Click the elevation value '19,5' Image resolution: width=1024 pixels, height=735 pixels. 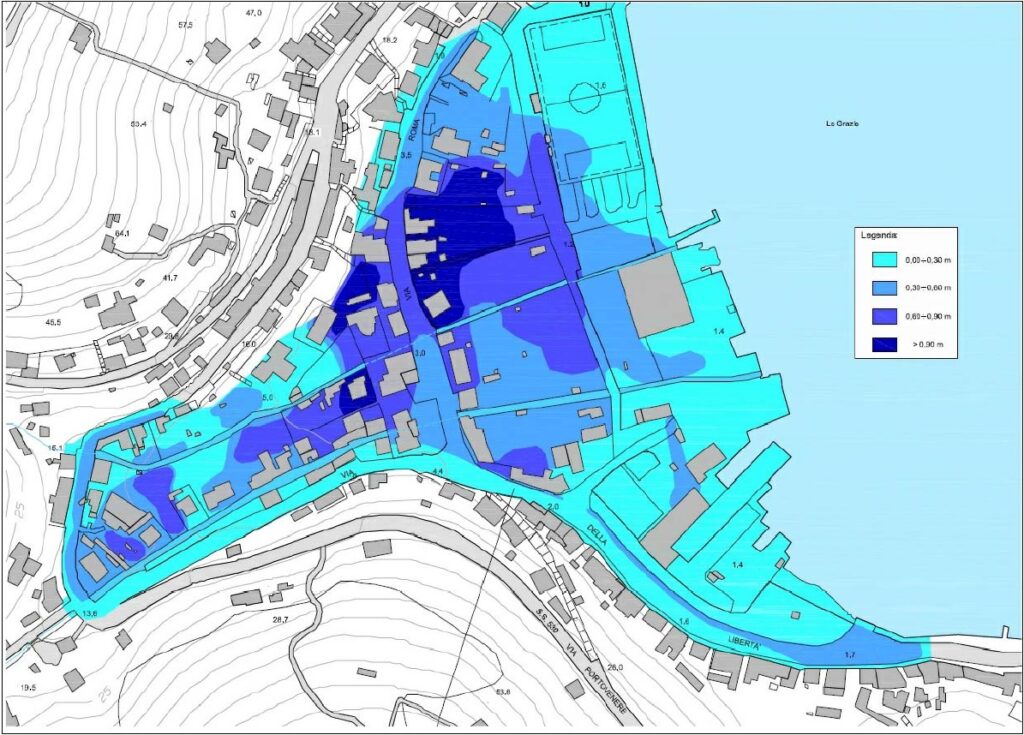click(x=27, y=687)
